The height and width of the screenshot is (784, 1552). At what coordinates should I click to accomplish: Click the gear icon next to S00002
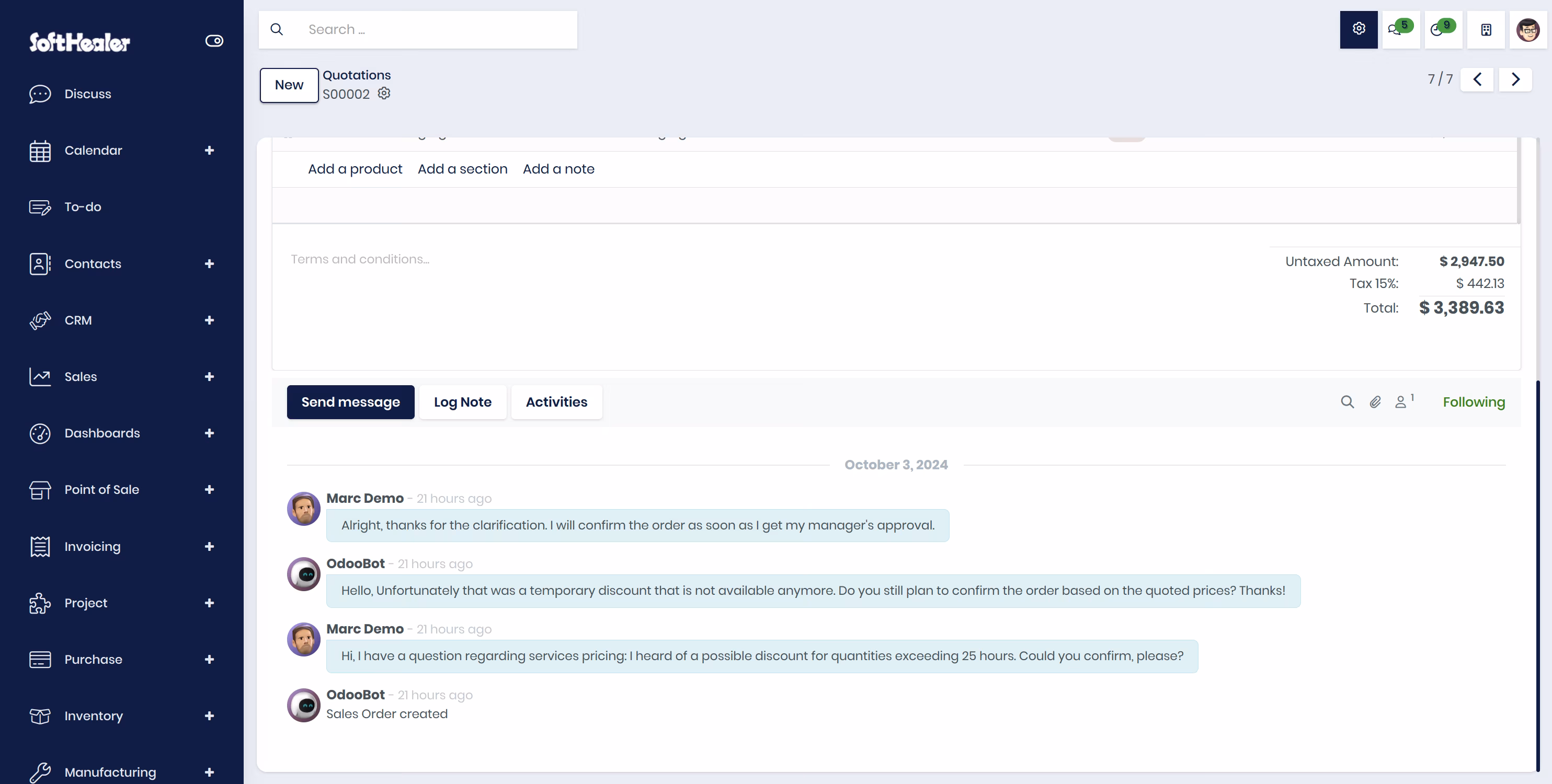(384, 94)
